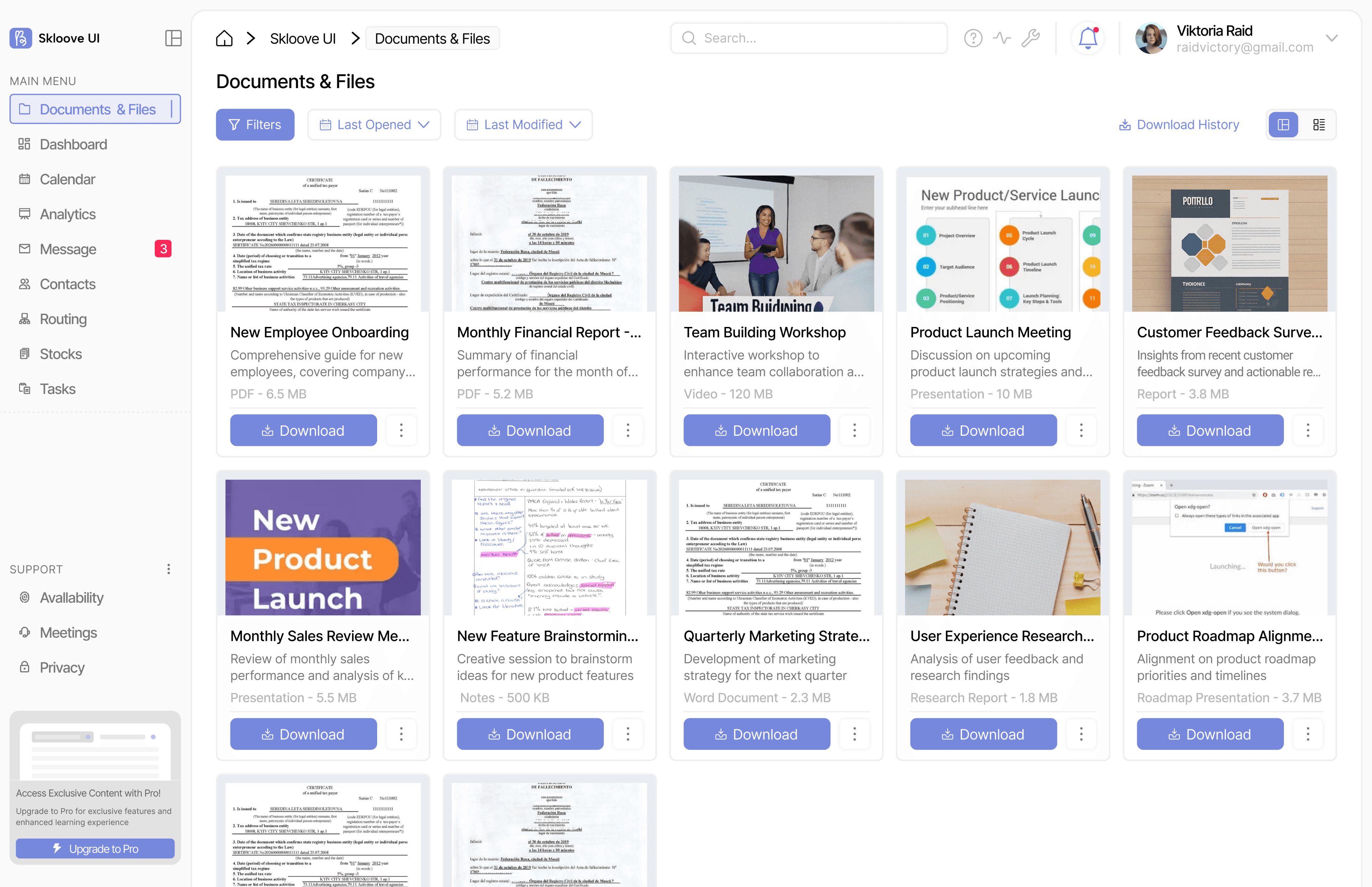Click the notification bell icon
The image size is (1372, 887).
1088,38
